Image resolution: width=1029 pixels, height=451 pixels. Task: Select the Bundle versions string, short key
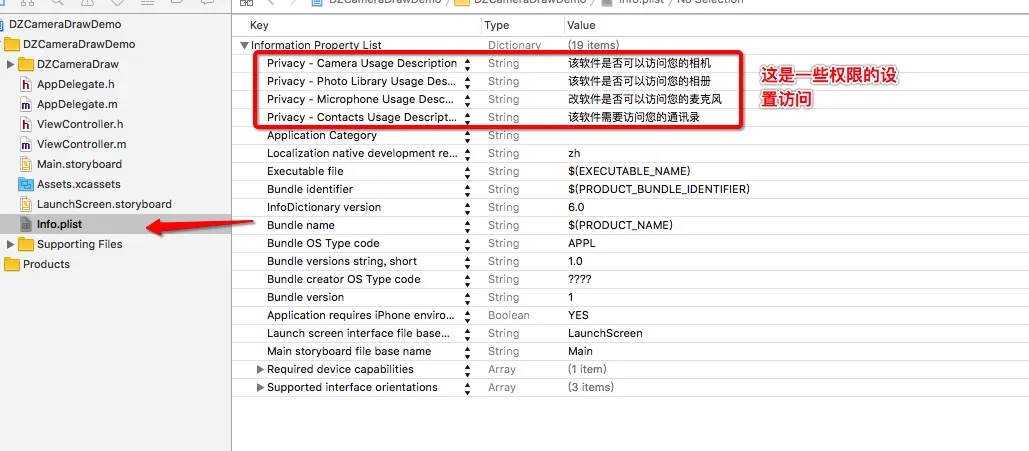tap(342, 261)
